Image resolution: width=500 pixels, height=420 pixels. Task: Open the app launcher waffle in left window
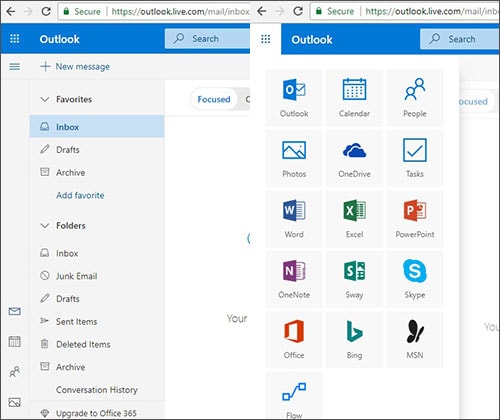pos(14,39)
